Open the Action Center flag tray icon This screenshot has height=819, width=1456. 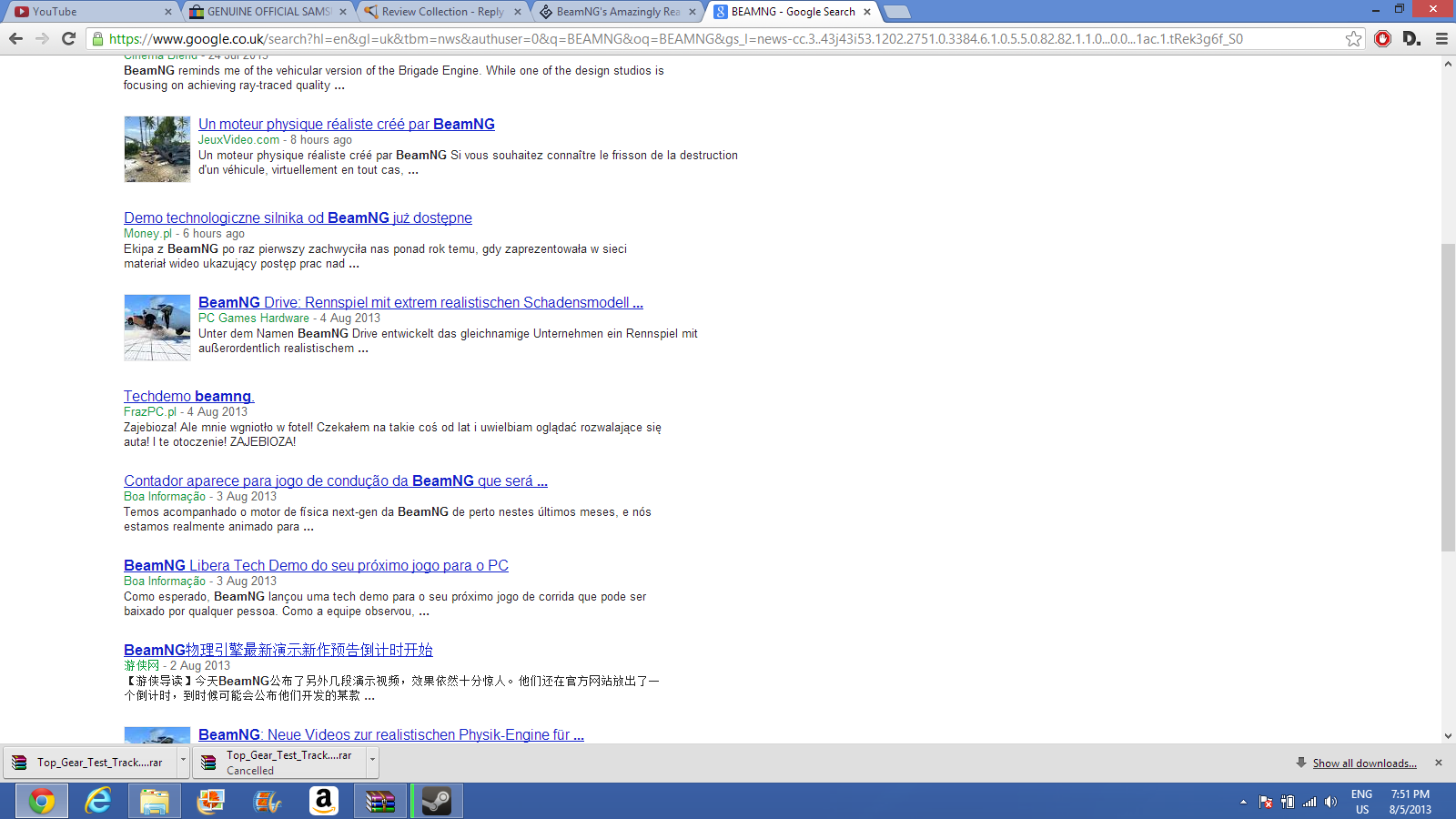coord(1265,802)
